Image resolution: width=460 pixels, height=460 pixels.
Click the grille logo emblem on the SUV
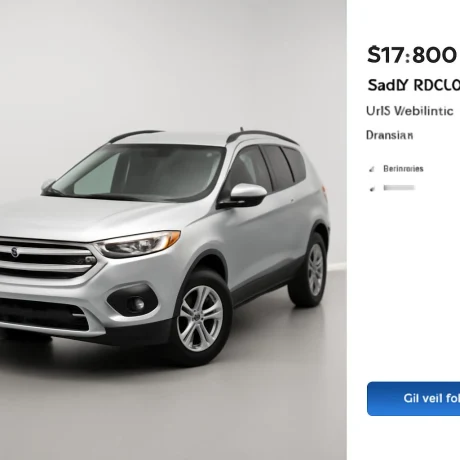click(14, 252)
